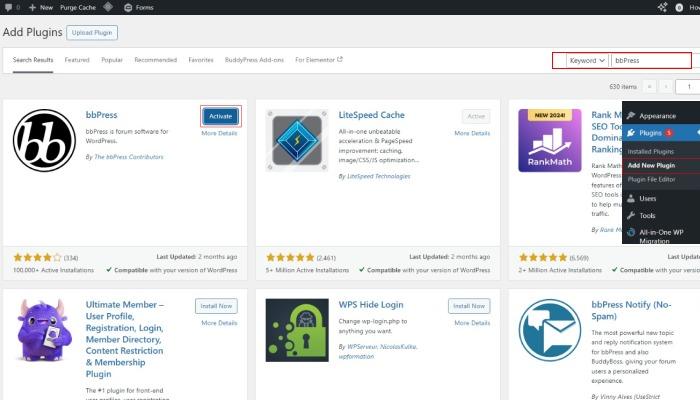Image resolution: width=700 pixels, height=400 pixels.
Task: Click the sparkle icon at top right
Action: (662, 7)
